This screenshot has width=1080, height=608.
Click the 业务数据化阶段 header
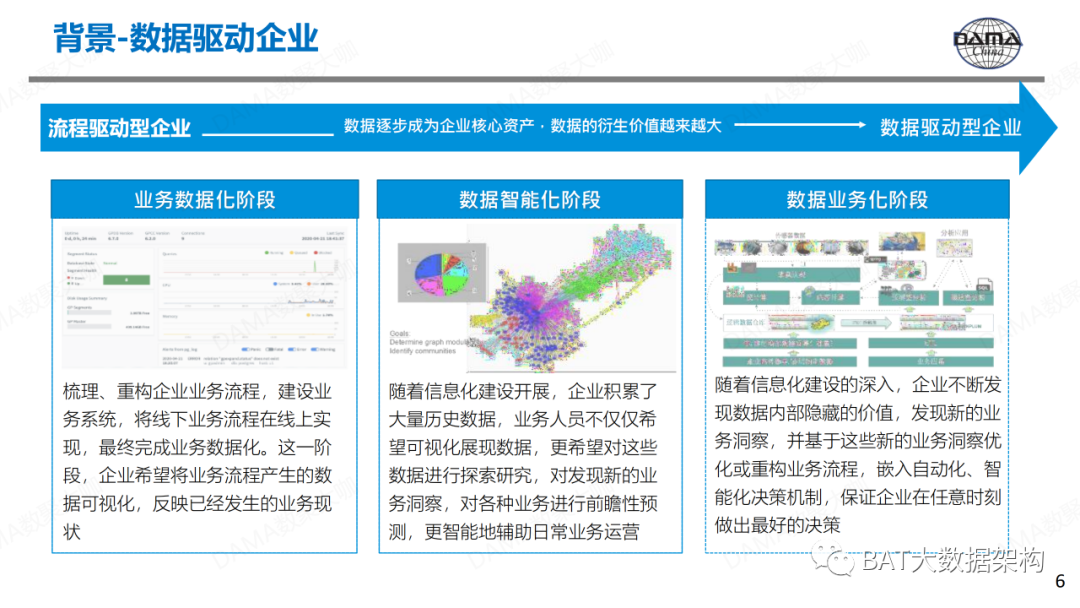[205, 200]
